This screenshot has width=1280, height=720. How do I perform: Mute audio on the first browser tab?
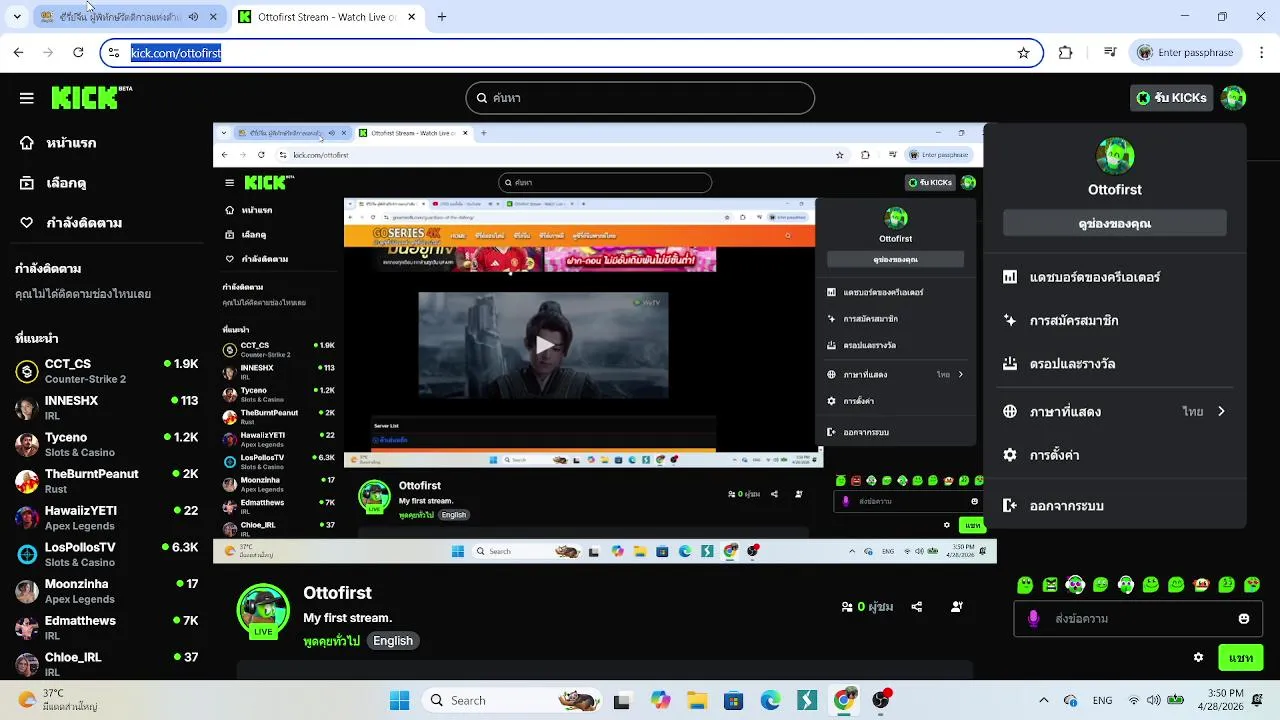pos(193,17)
